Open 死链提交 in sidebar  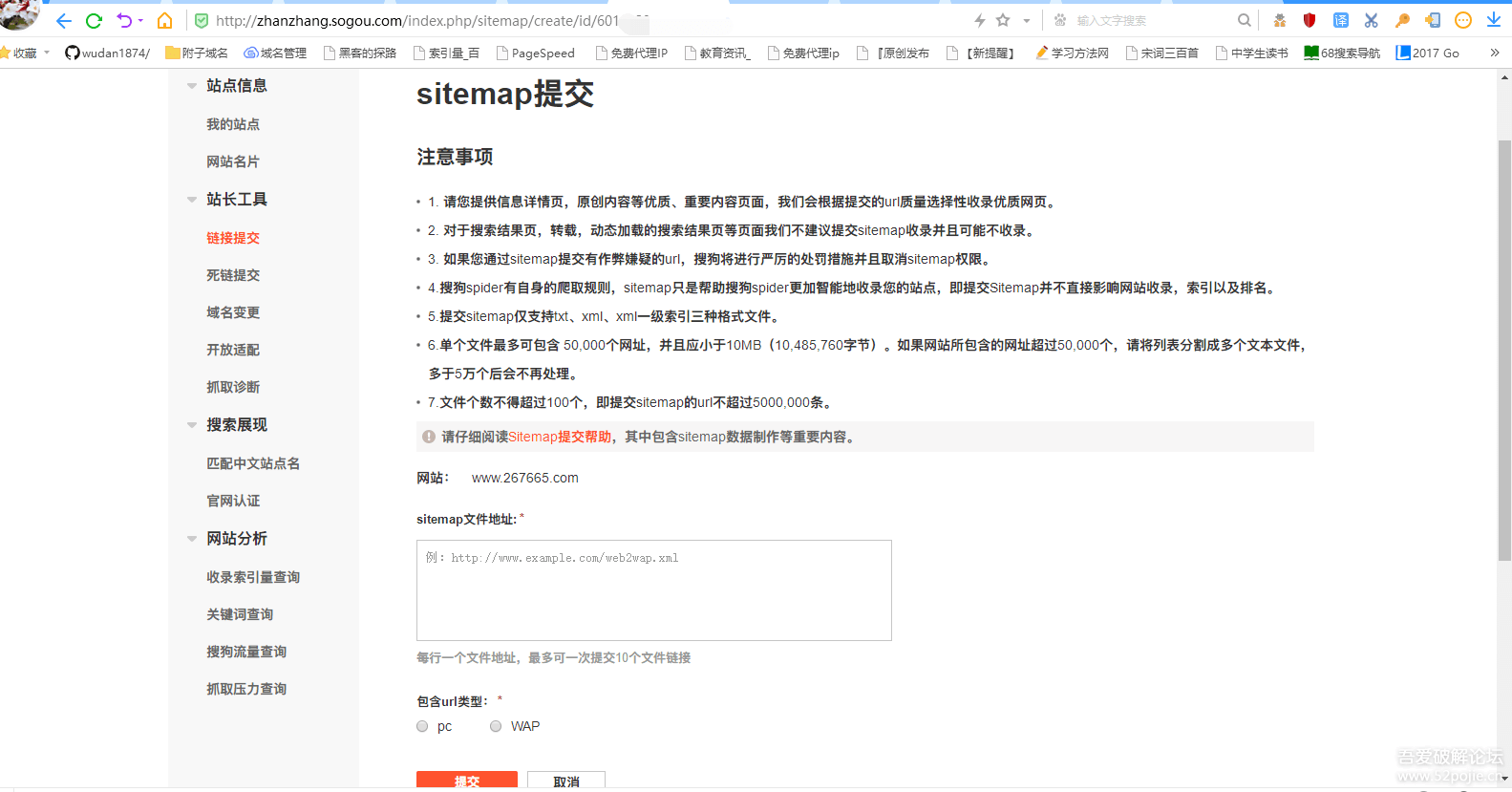tap(233, 275)
